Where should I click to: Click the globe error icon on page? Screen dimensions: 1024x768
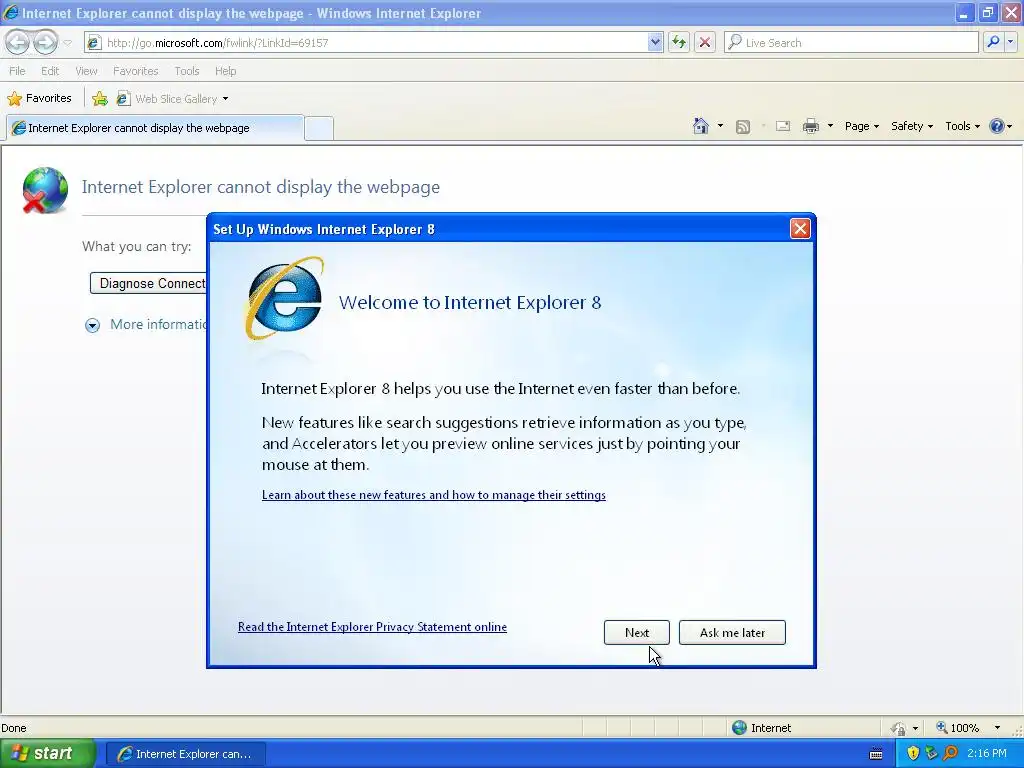click(x=45, y=190)
